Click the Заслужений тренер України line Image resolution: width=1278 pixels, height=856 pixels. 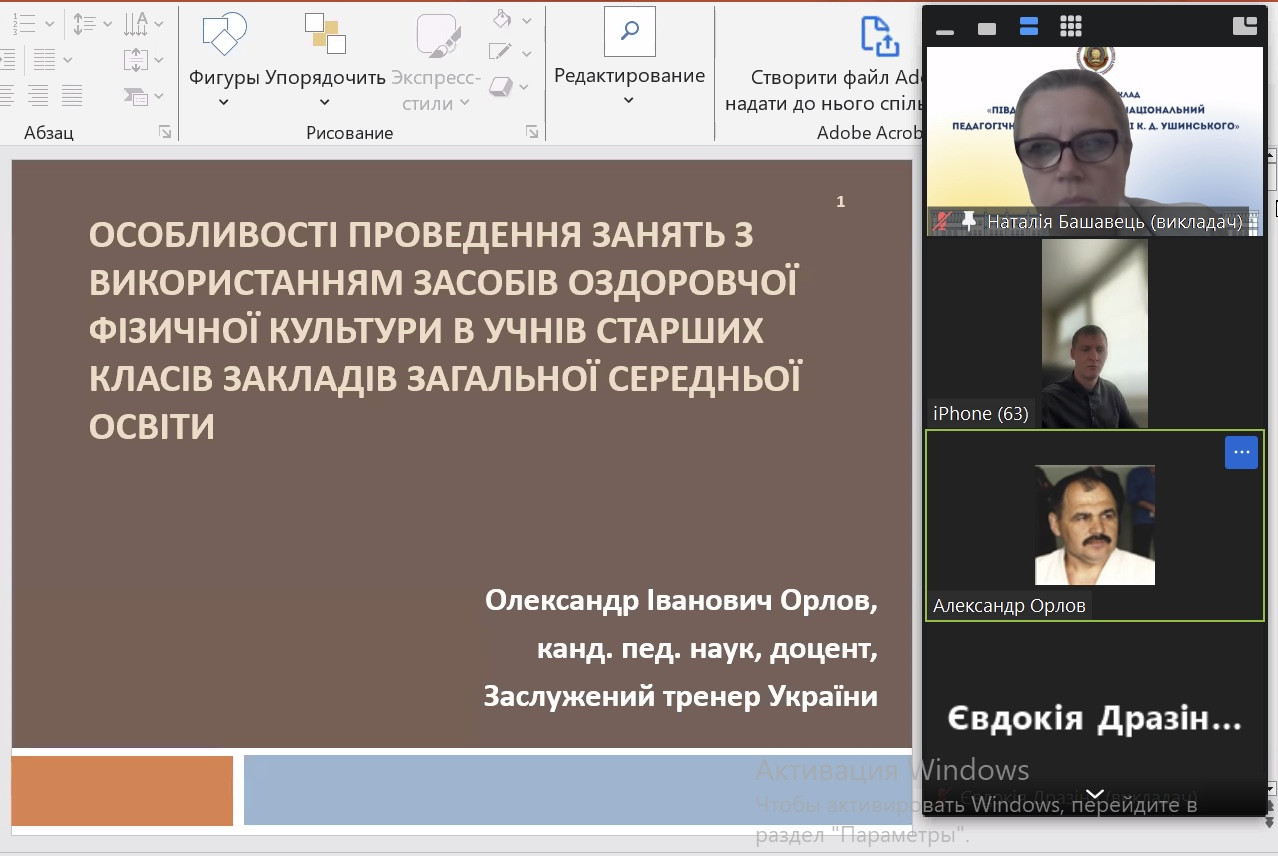681,695
